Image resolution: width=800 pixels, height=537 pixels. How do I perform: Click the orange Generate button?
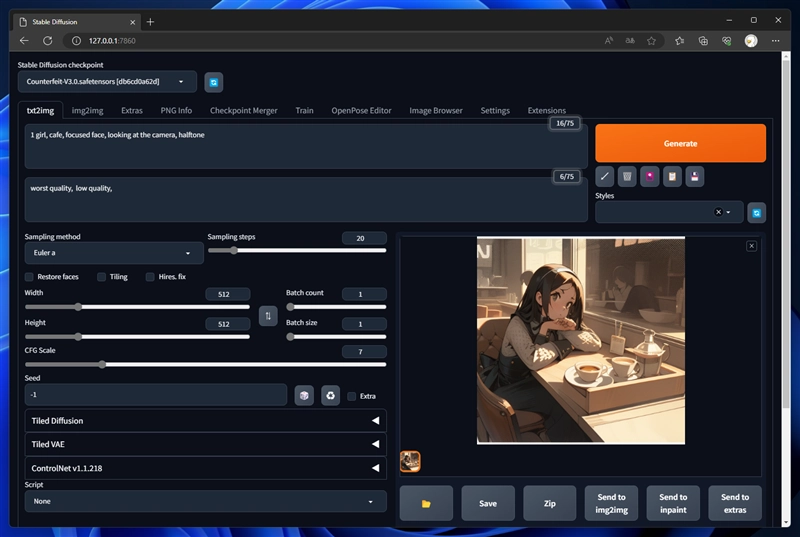[x=680, y=143]
